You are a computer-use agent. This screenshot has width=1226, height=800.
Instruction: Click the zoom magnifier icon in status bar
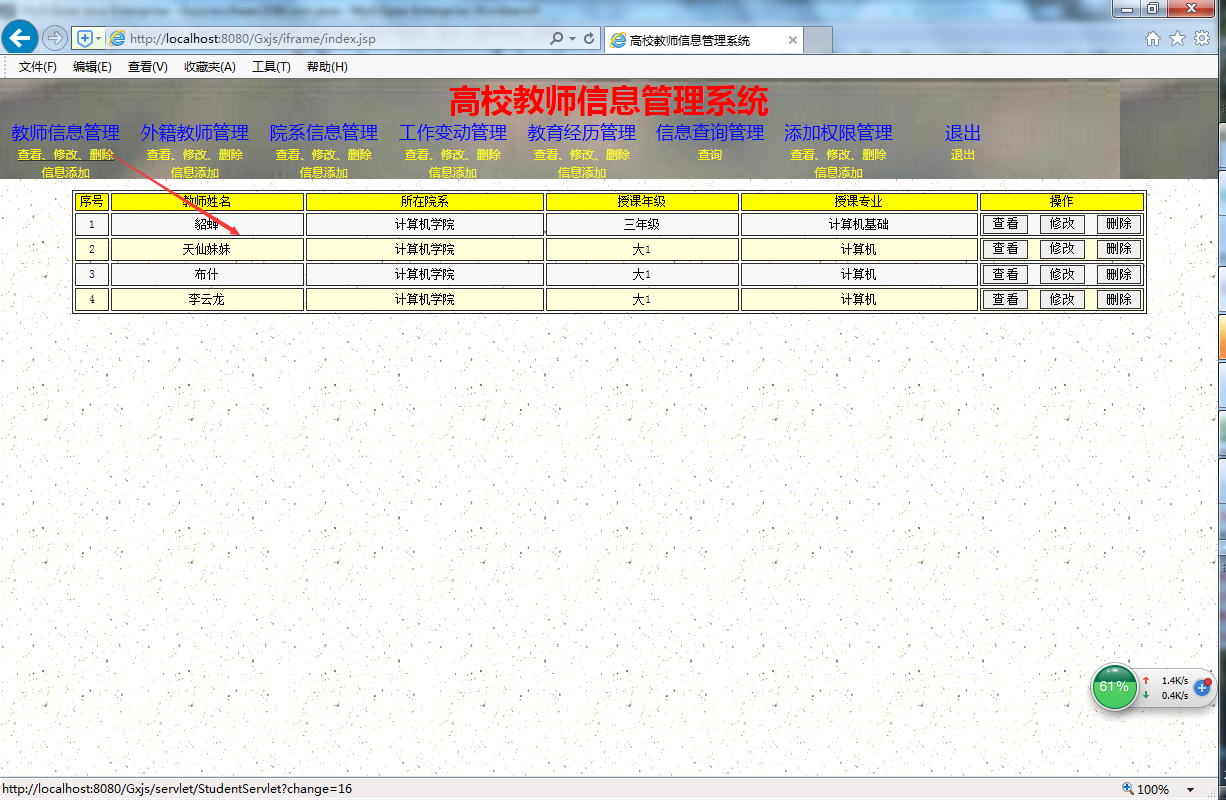pyautogui.click(x=1129, y=788)
